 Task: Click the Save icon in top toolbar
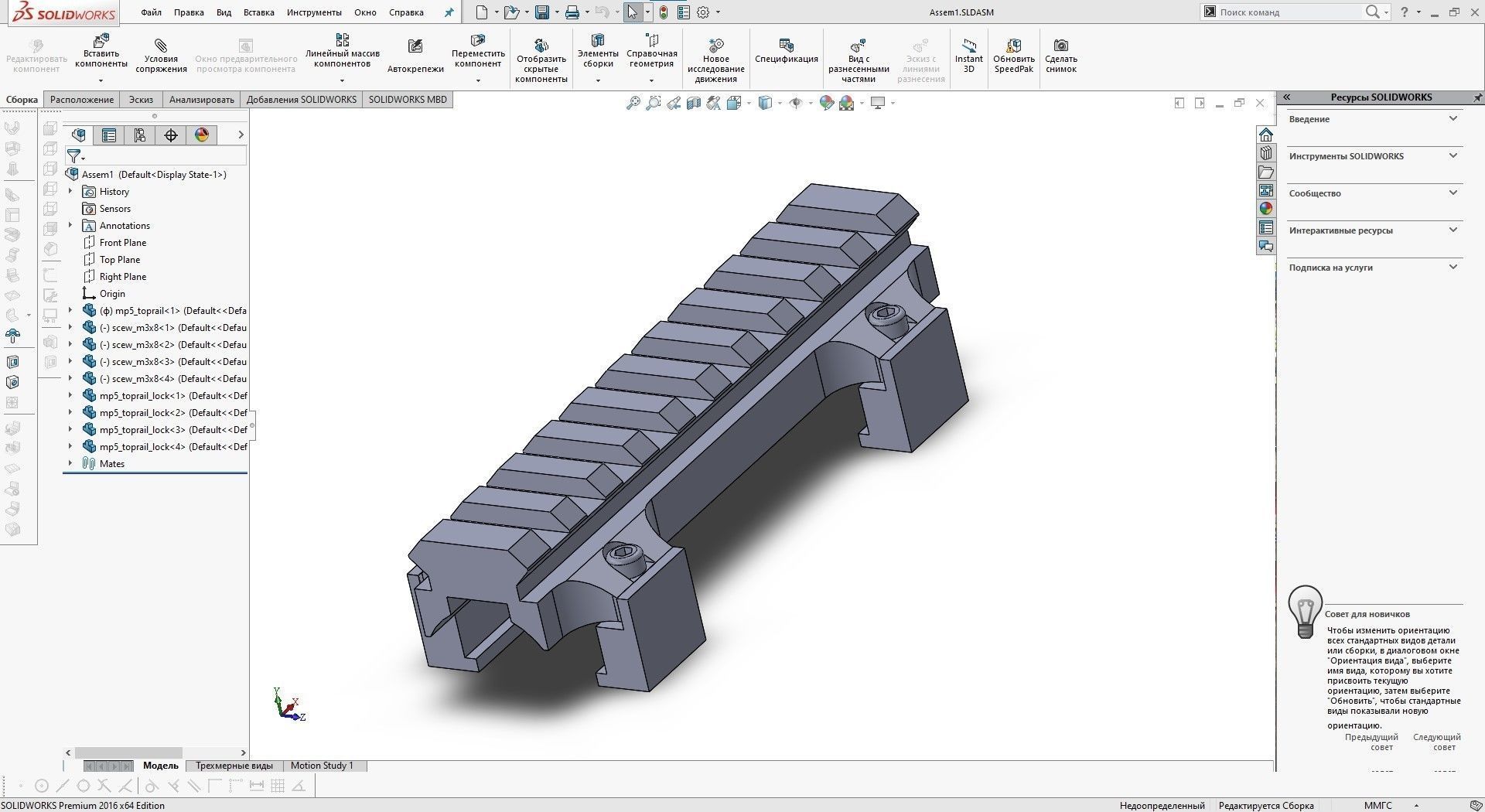click(542, 12)
